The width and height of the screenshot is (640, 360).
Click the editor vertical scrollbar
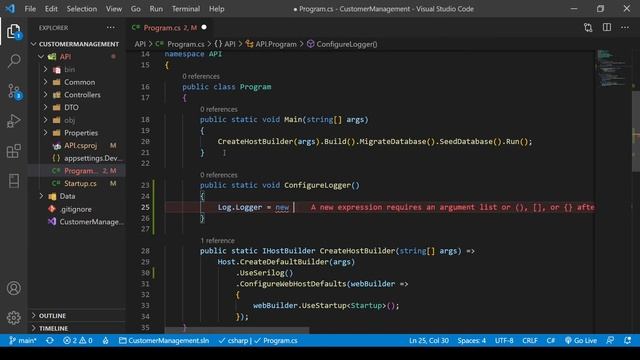tap(636, 131)
